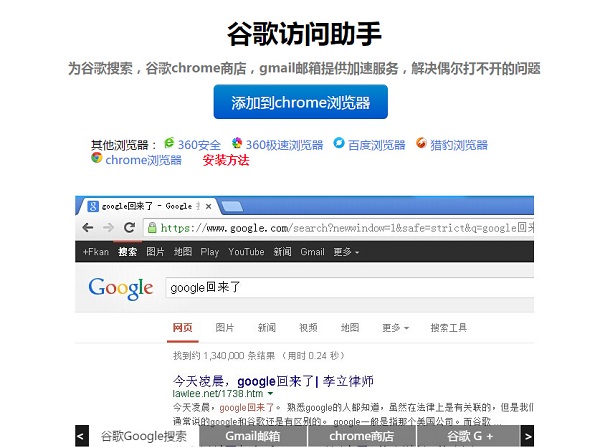The height and width of the screenshot is (448, 600).
Task: Expand 更多 dropdown in black bar
Action: 346,252
